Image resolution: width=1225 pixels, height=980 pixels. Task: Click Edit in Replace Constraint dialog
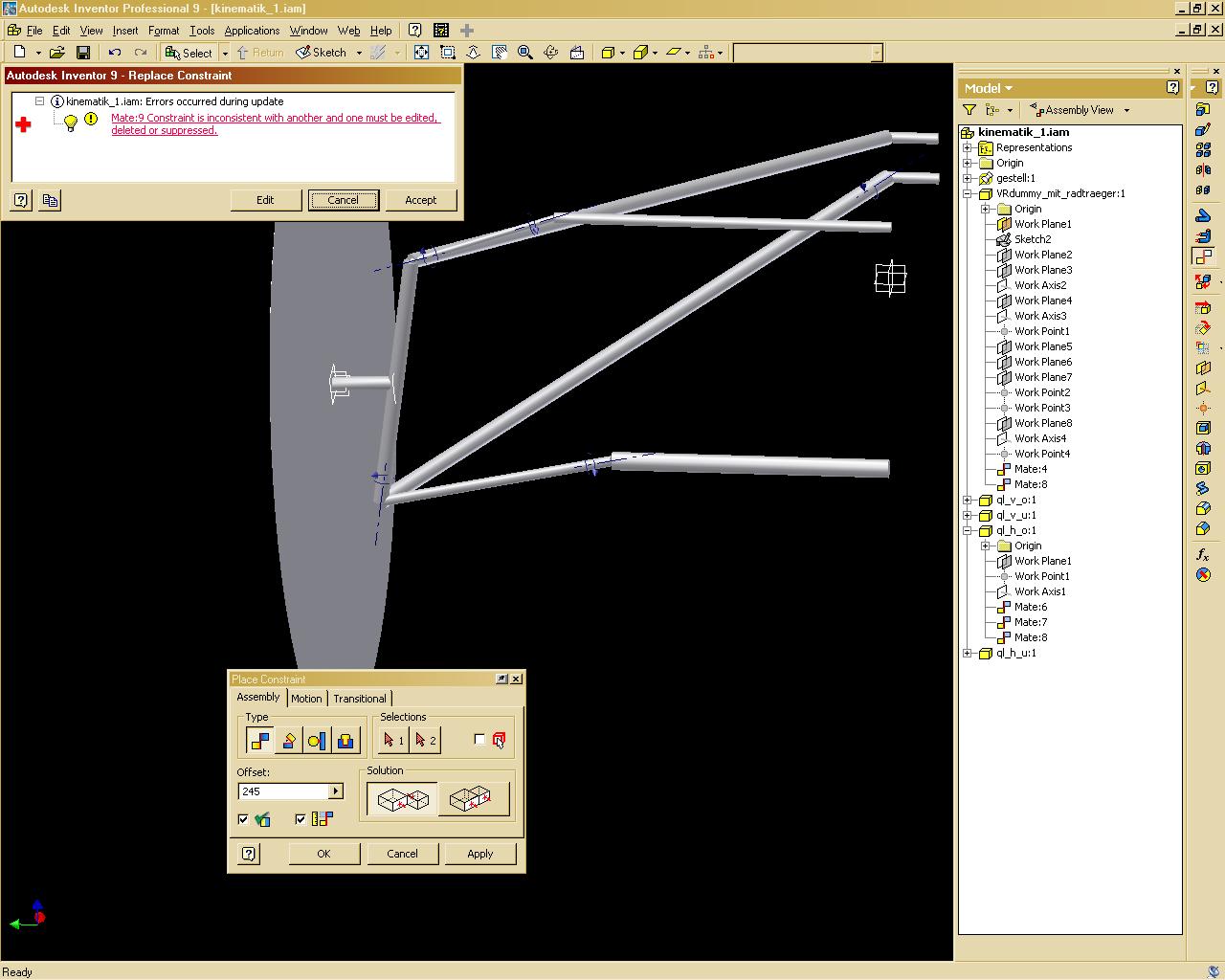(x=265, y=200)
